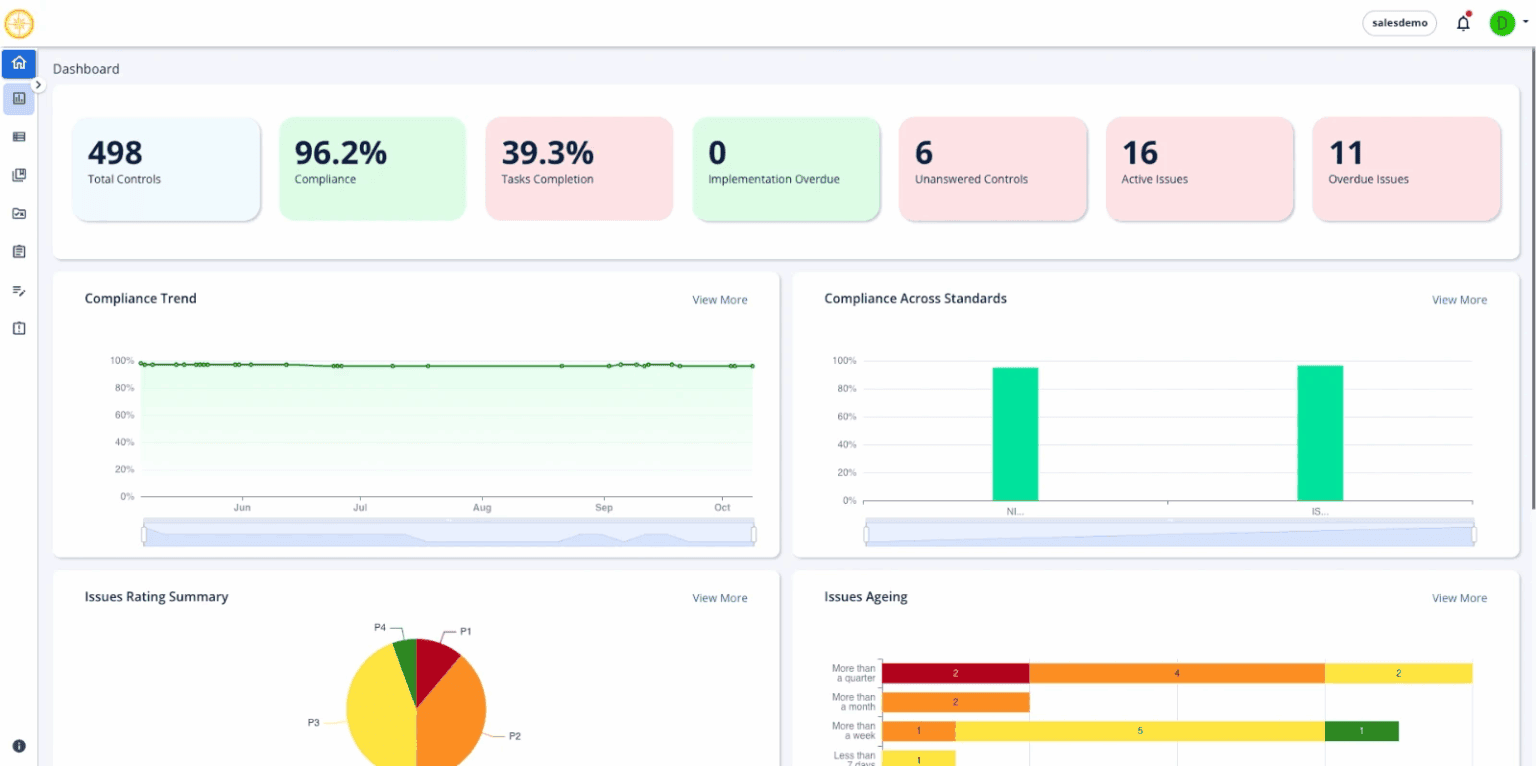Screen dimensions: 1536x766
Task: Click green segment in More than a week row
Action: click(1361, 731)
